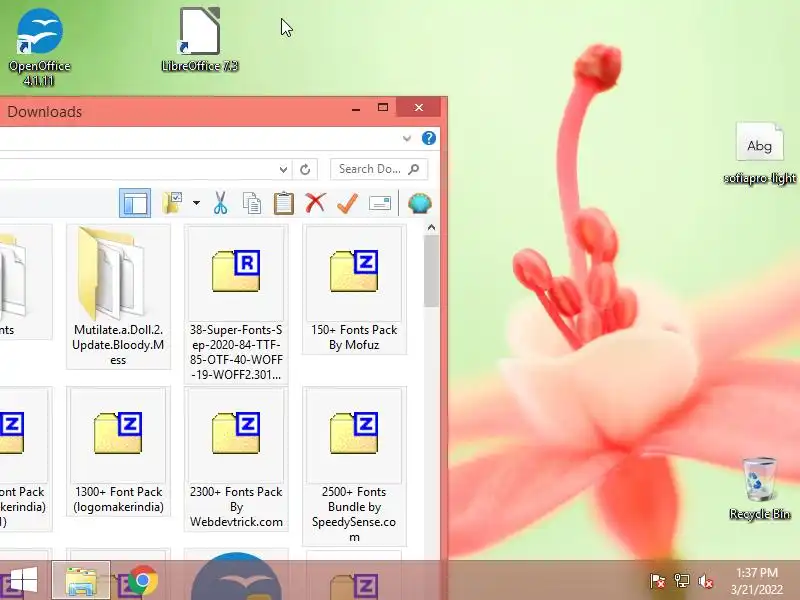Click the Rename icon in the toolbar

click(380, 203)
